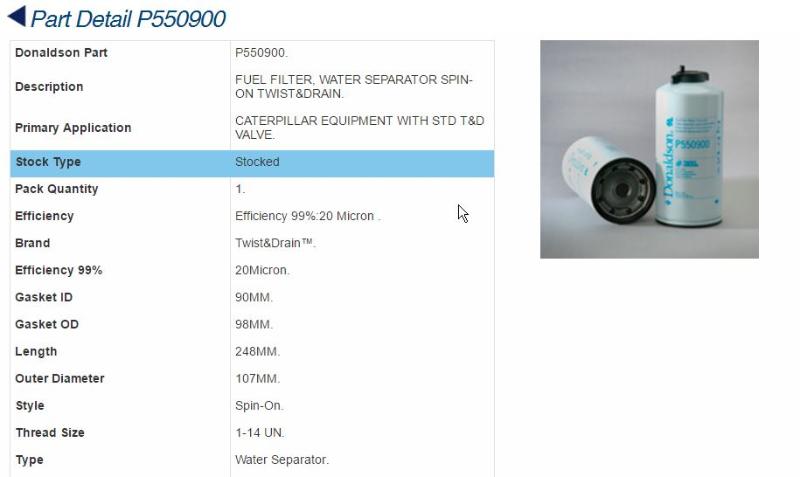800x477 pixels.
Task: Click the Thread Size 1-14 UN value
Action: 260,433
